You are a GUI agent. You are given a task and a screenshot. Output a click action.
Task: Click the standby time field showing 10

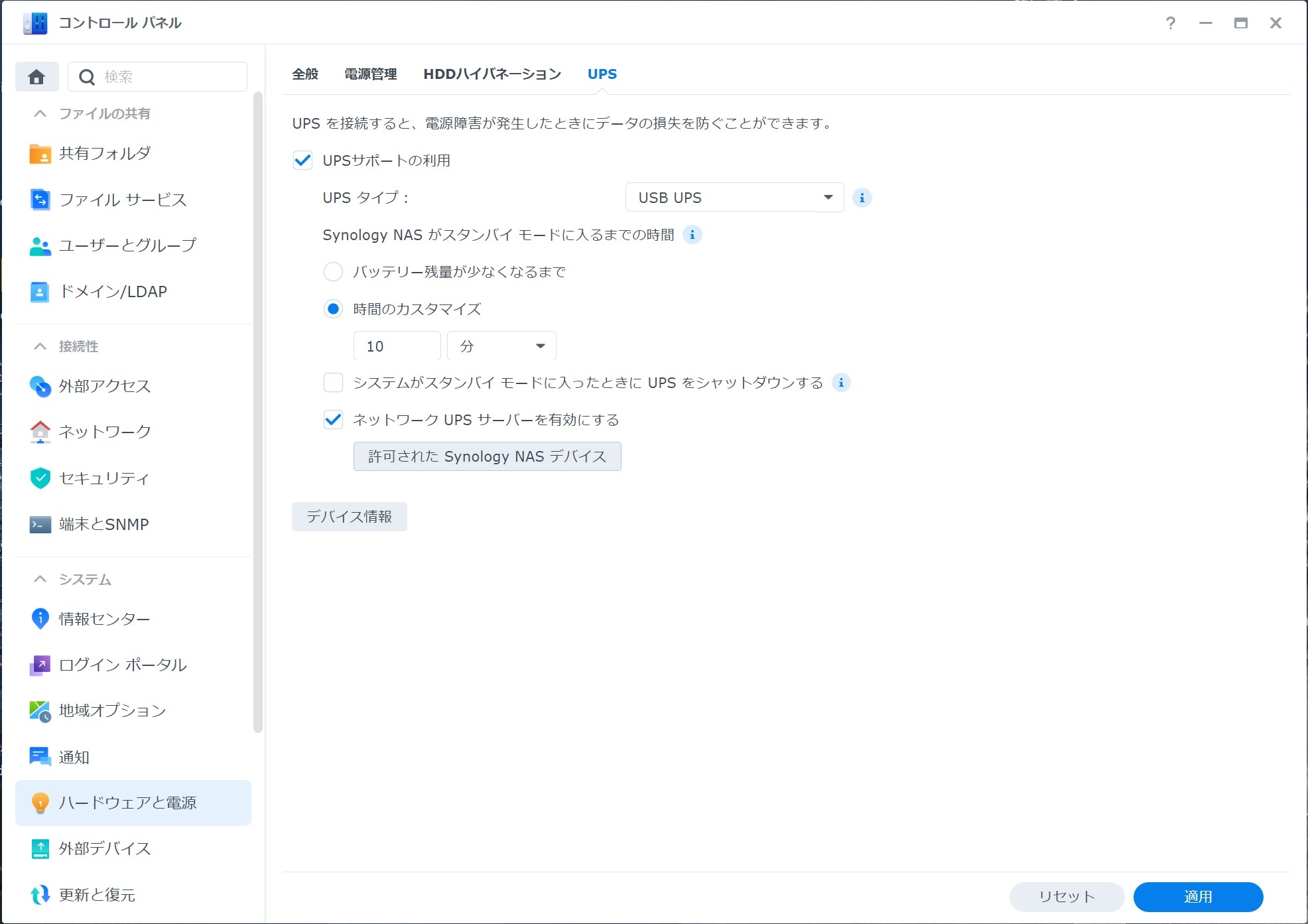click(x=397, y=346)
